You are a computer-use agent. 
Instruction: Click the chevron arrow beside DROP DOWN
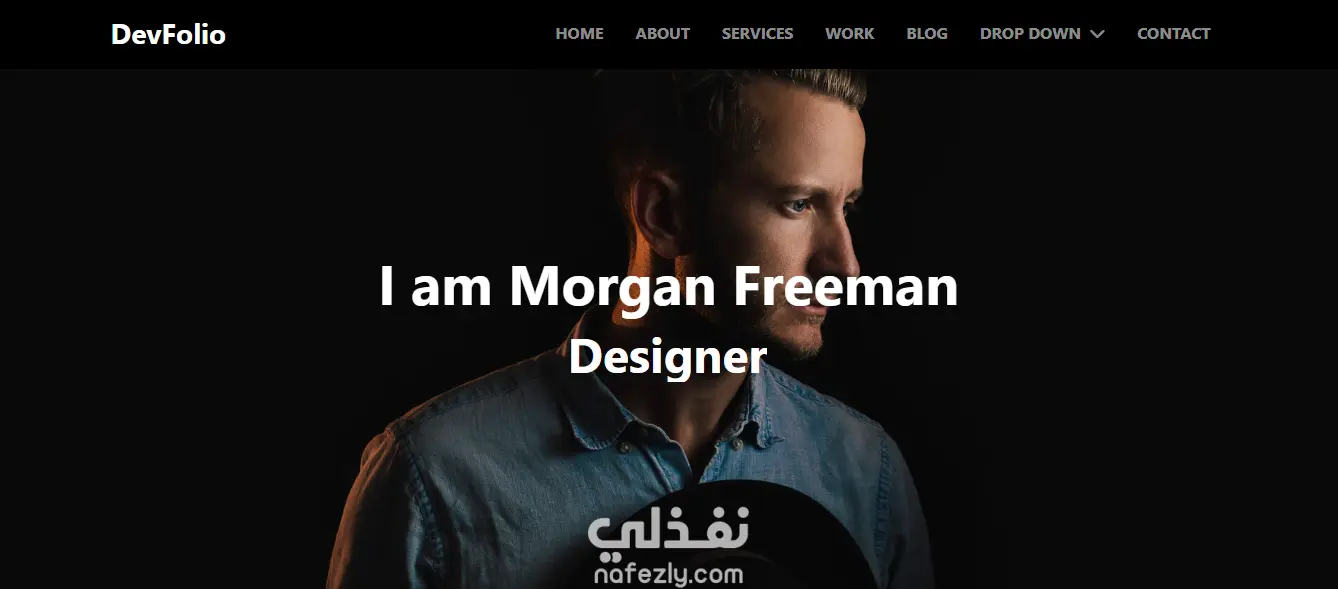(1097, 34)
